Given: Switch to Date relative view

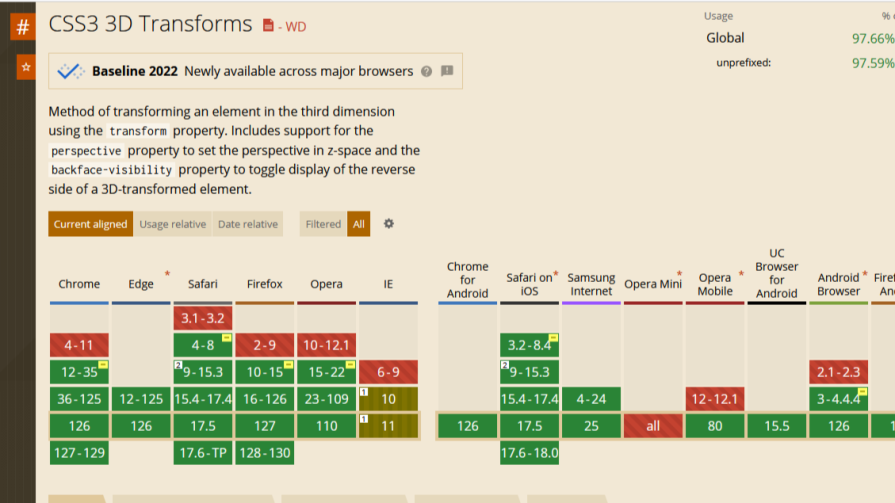Looking at the screenshot, I should pyautogui.click(x=248, y=224).
